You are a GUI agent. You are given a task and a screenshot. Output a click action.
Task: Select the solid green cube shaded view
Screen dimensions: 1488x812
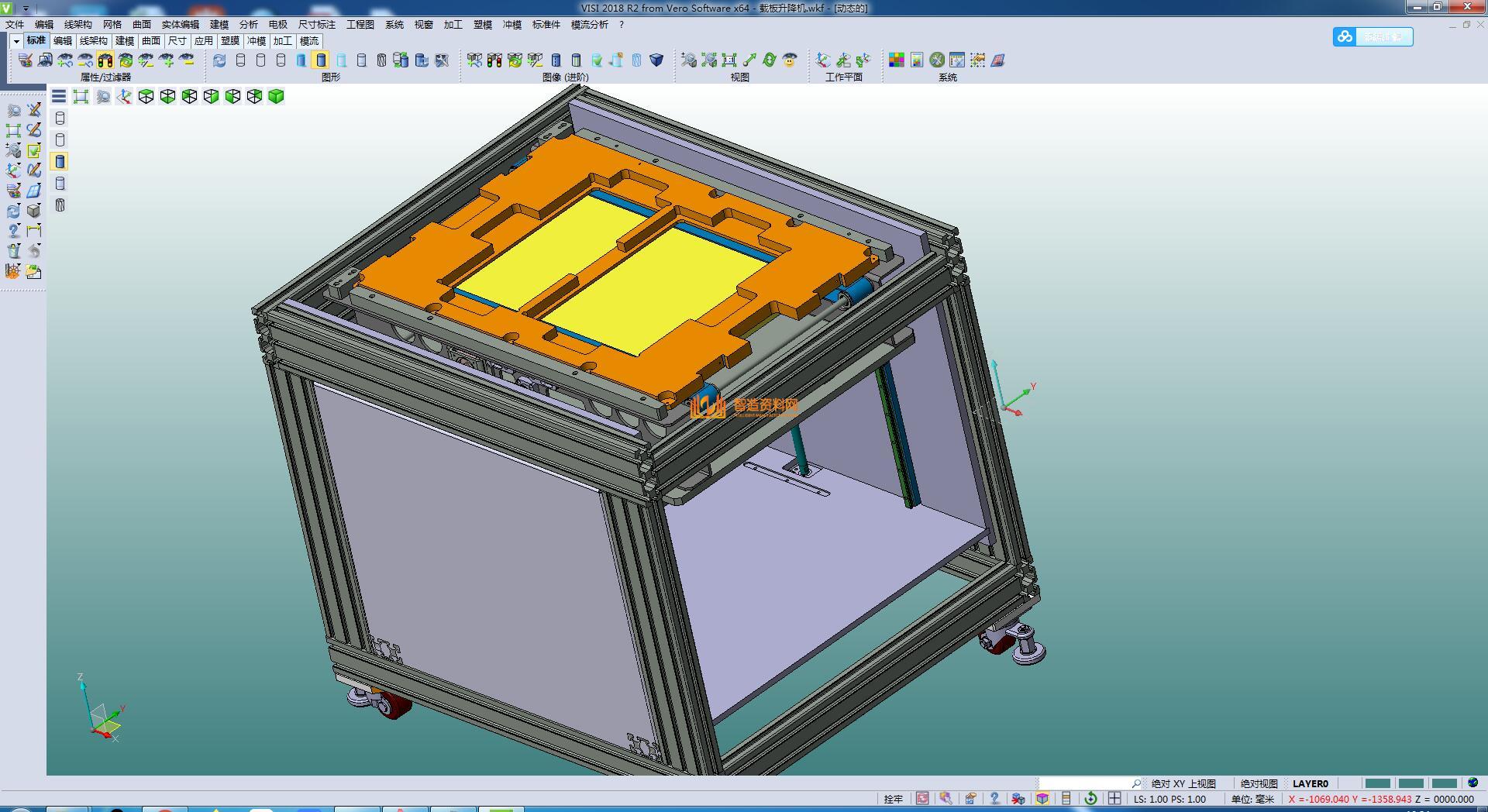click(x=276, y=96)
